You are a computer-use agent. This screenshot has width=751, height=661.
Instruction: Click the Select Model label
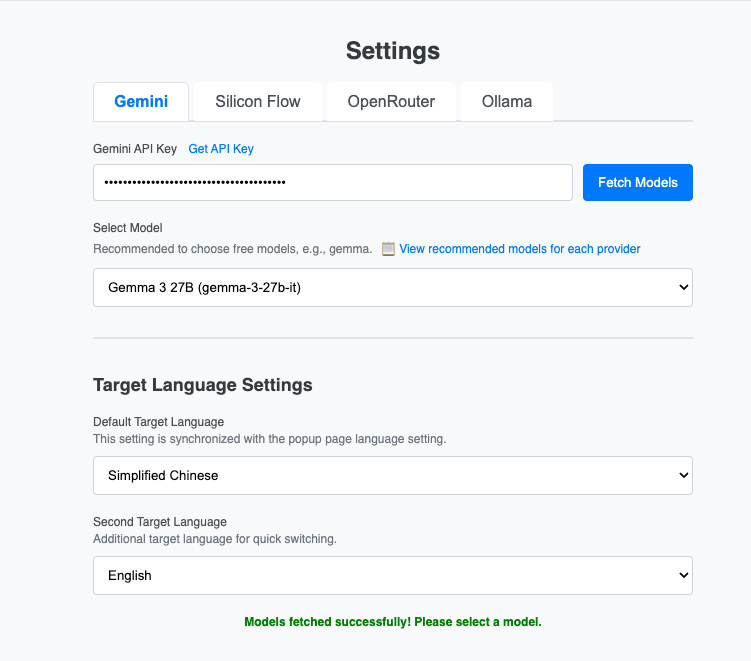pos(128,228)
